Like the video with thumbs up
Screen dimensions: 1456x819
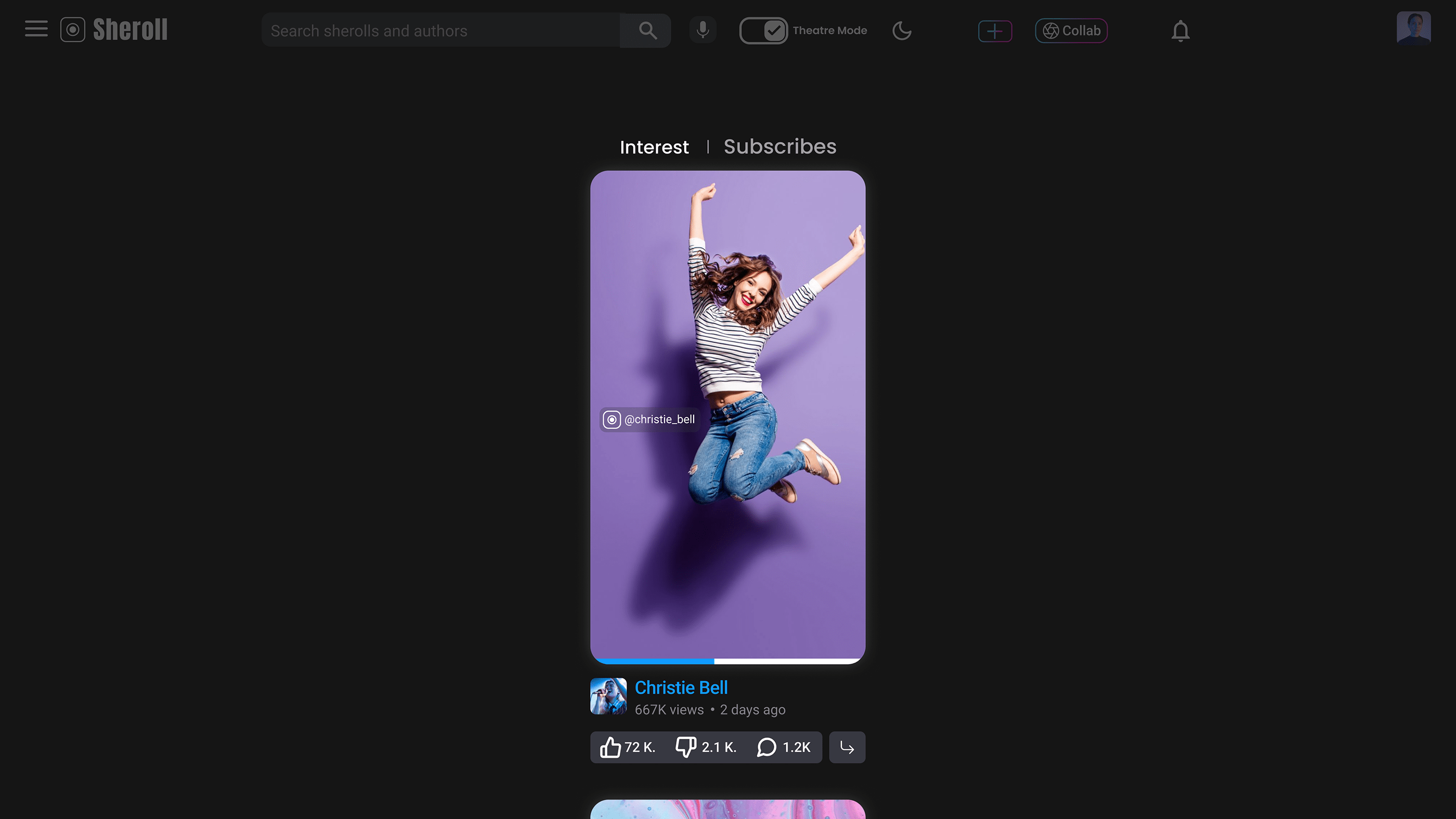pyautogui.click(x=611, y=747)
